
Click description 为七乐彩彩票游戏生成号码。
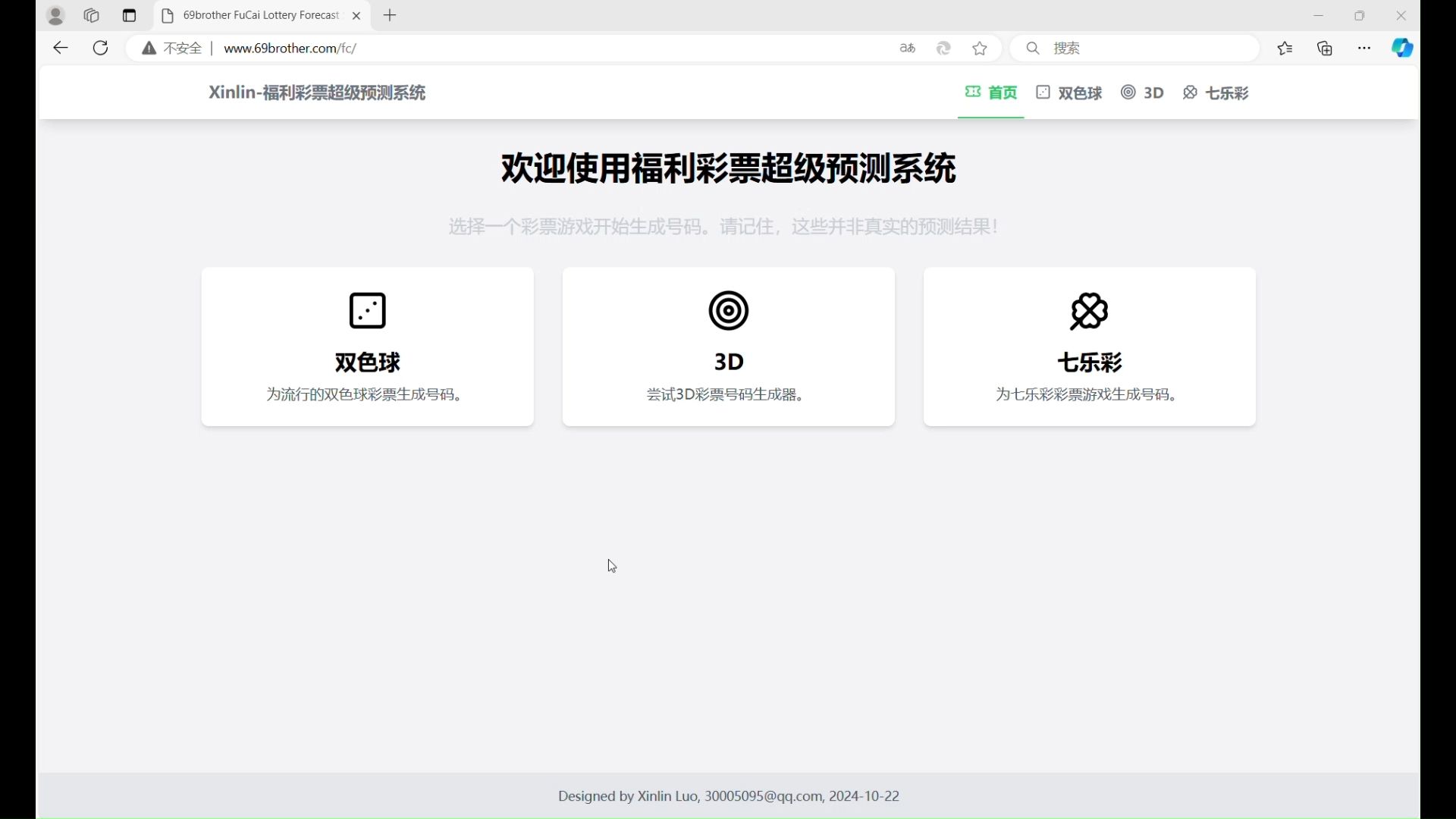(x=1089, y=394)
